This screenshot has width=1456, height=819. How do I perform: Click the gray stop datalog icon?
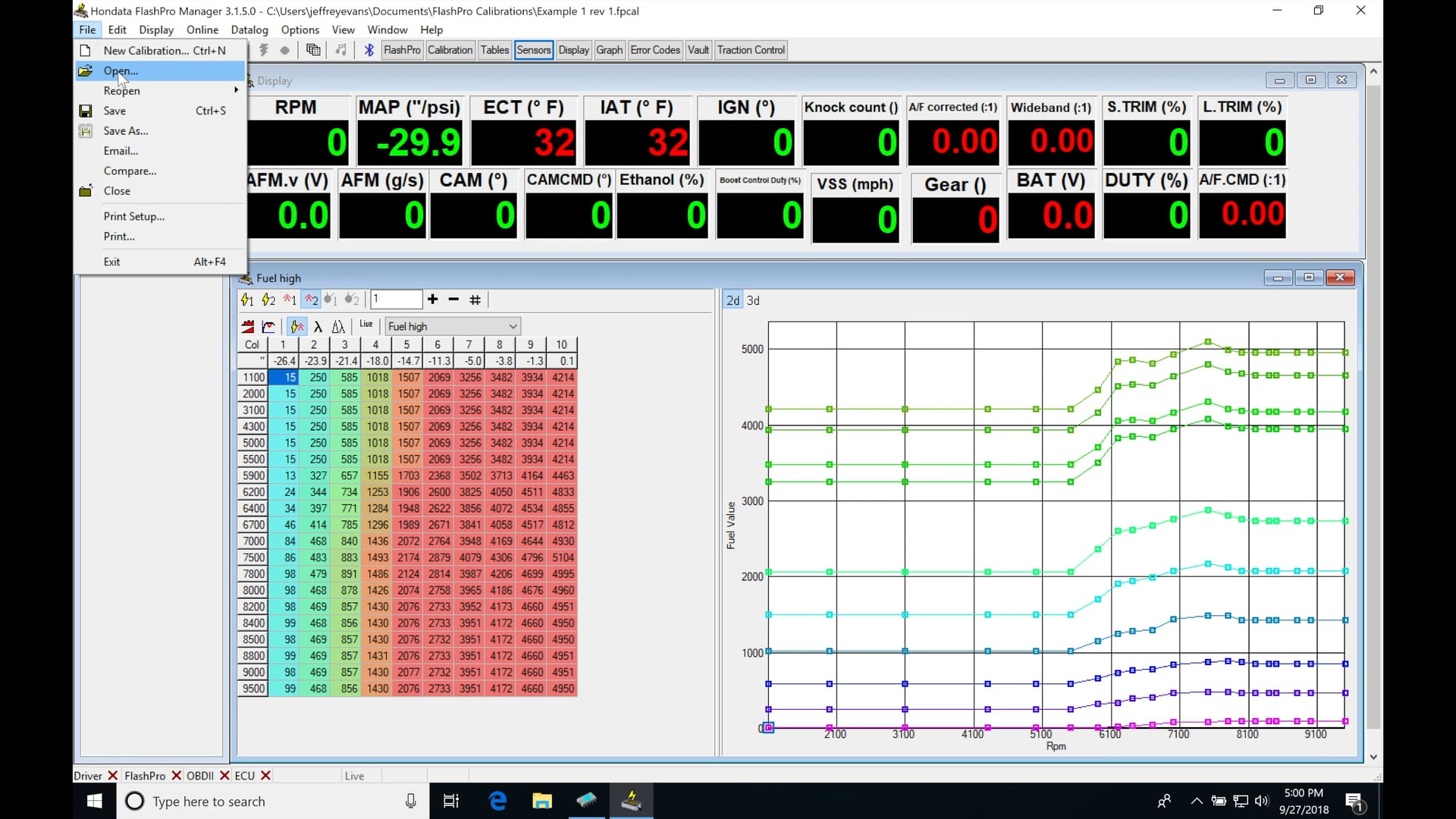click(285, 50)
